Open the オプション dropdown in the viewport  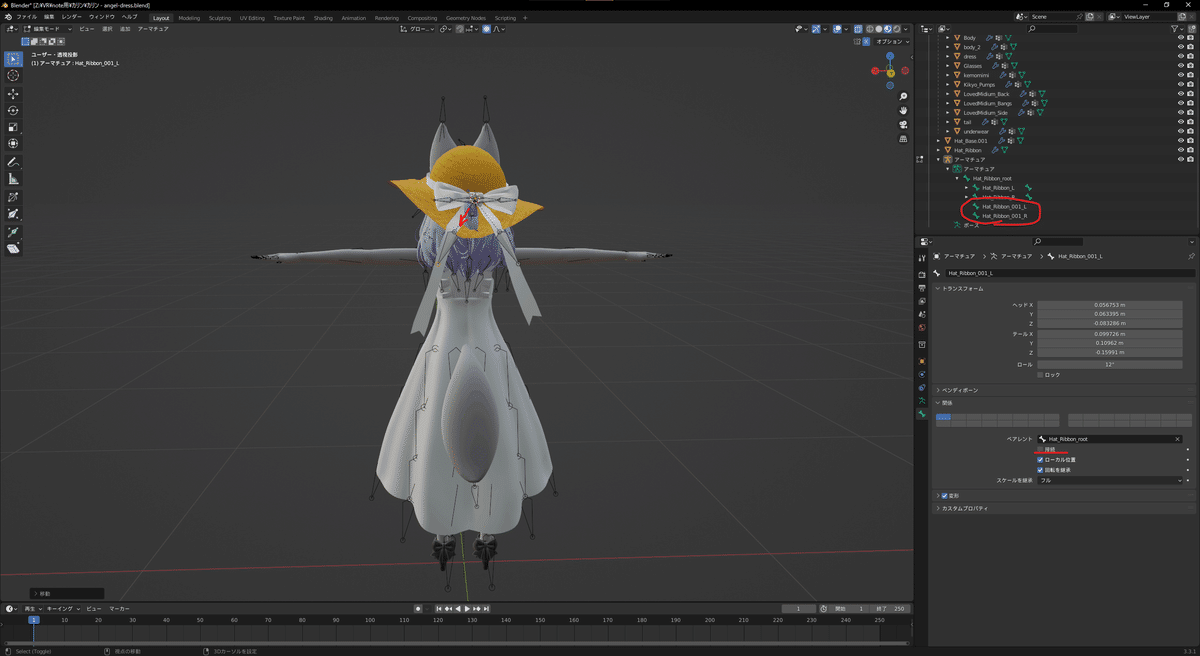pos(890,42)
